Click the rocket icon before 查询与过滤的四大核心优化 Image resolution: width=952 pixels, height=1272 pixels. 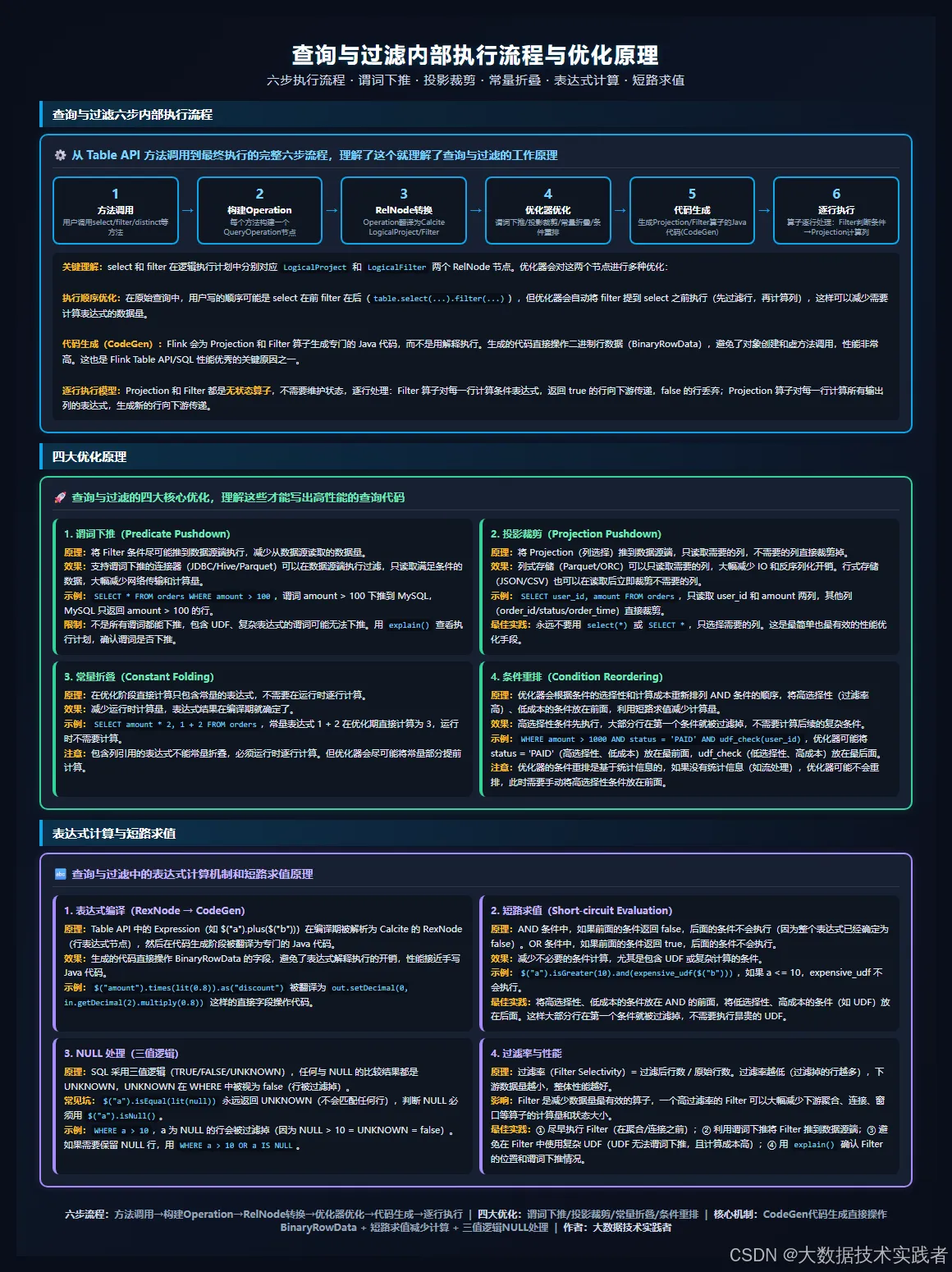pos(60,497)
